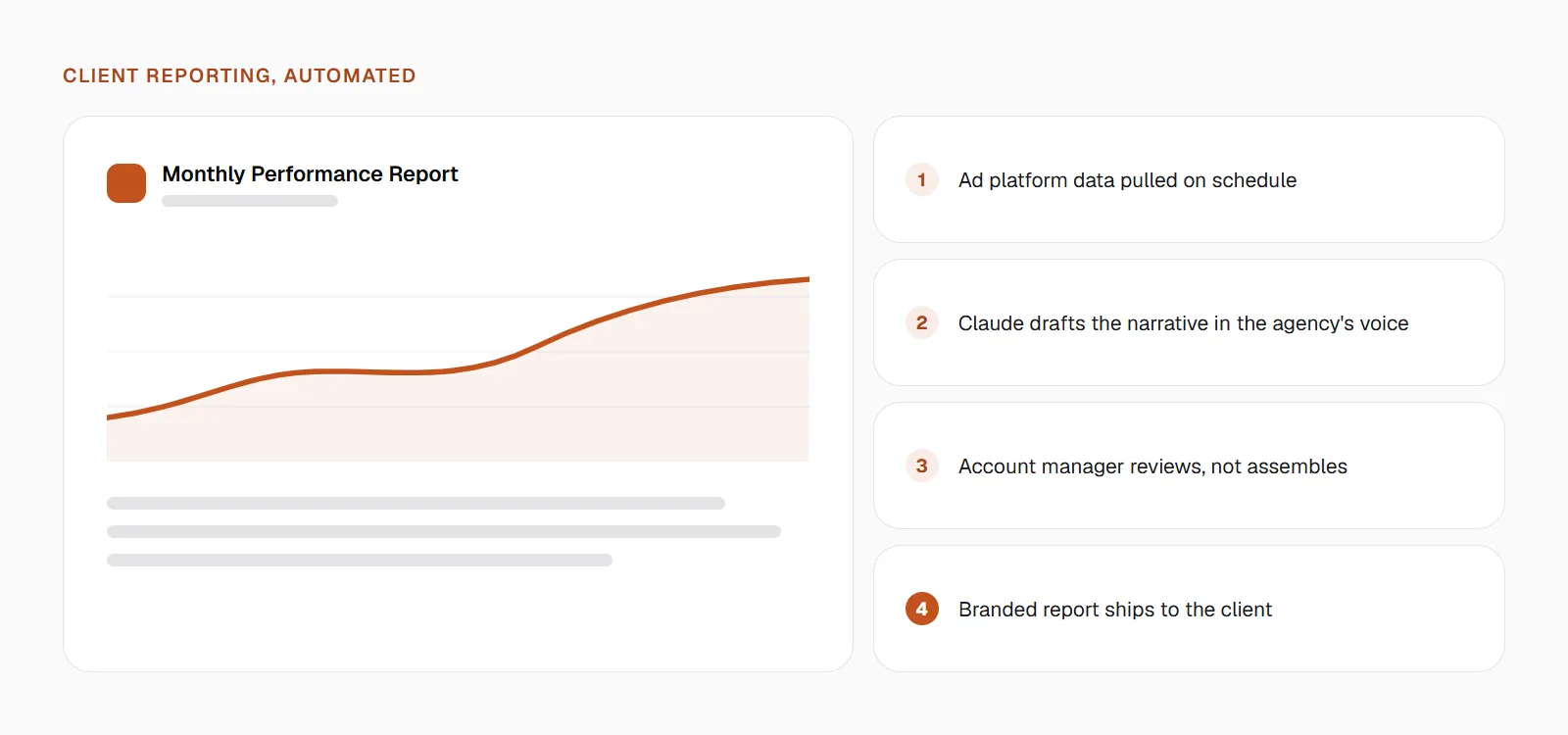Click the orange square logo beside the report title
Viewport: 1568px width, 735px height.
[x=126, y=183]
